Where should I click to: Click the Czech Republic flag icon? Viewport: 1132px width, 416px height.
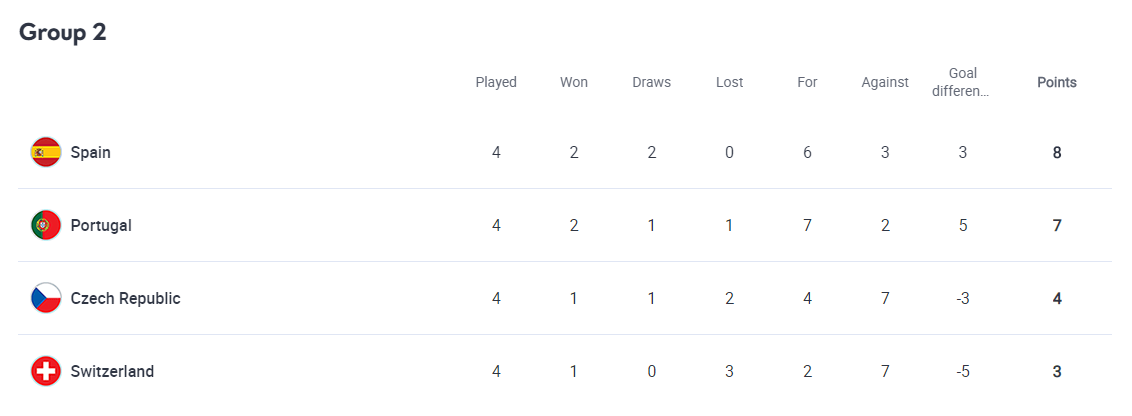pyautogui.click(x=46, y=298)
